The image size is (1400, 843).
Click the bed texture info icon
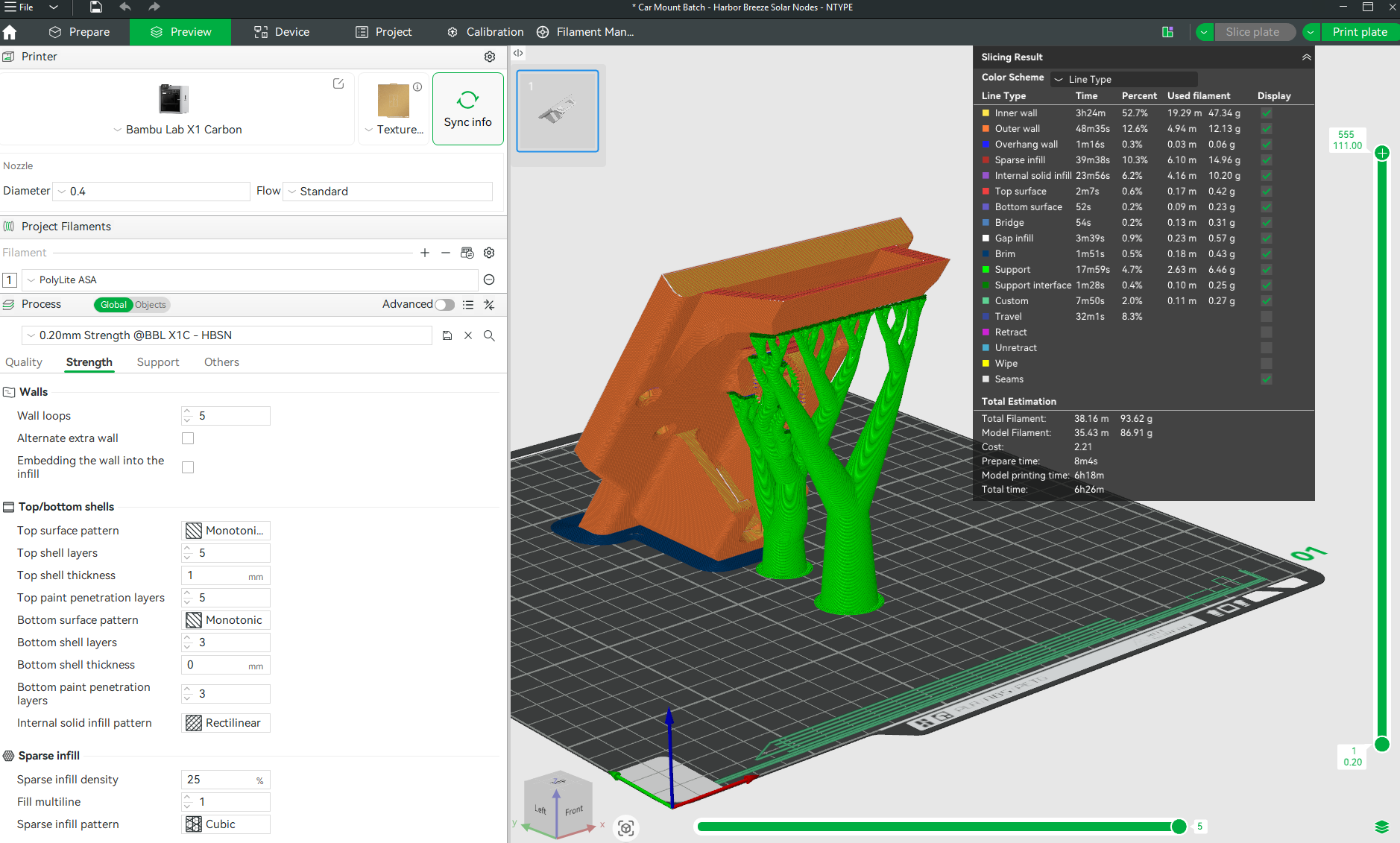point(417,86)
